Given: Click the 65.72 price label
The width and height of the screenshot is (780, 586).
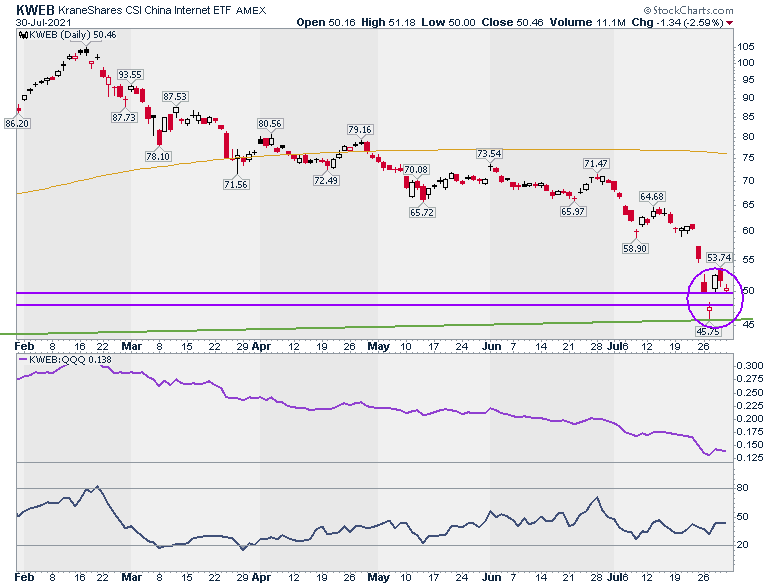Looking at the screenshot, I should pyautogui.click(x=422, y=212).
